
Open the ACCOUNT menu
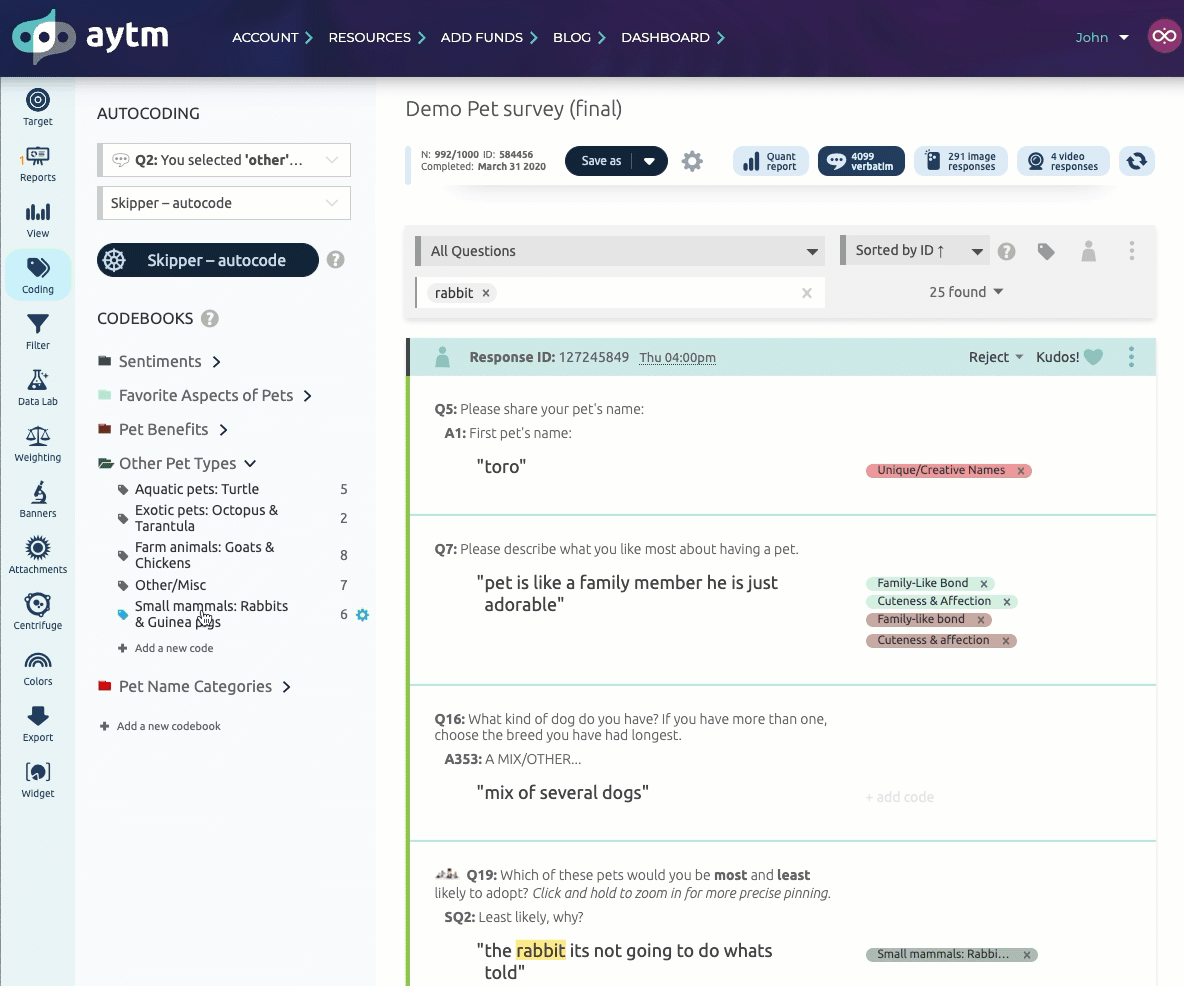click(x=272, y=37)
